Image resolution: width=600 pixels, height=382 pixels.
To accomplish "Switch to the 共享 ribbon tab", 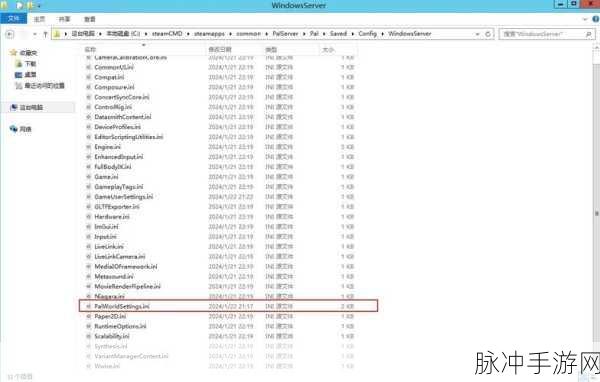I will (x=64, y=19).
